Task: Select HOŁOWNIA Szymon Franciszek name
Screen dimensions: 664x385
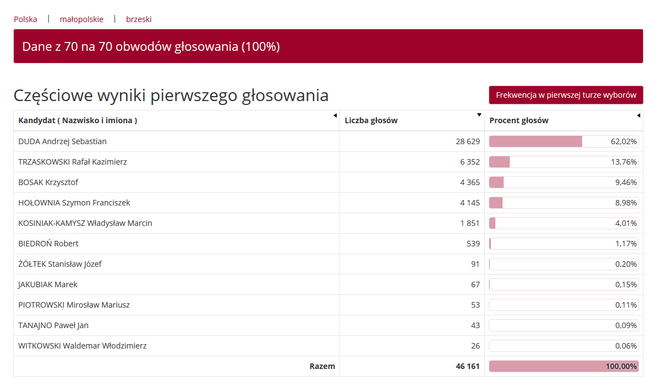Action: 74,202
